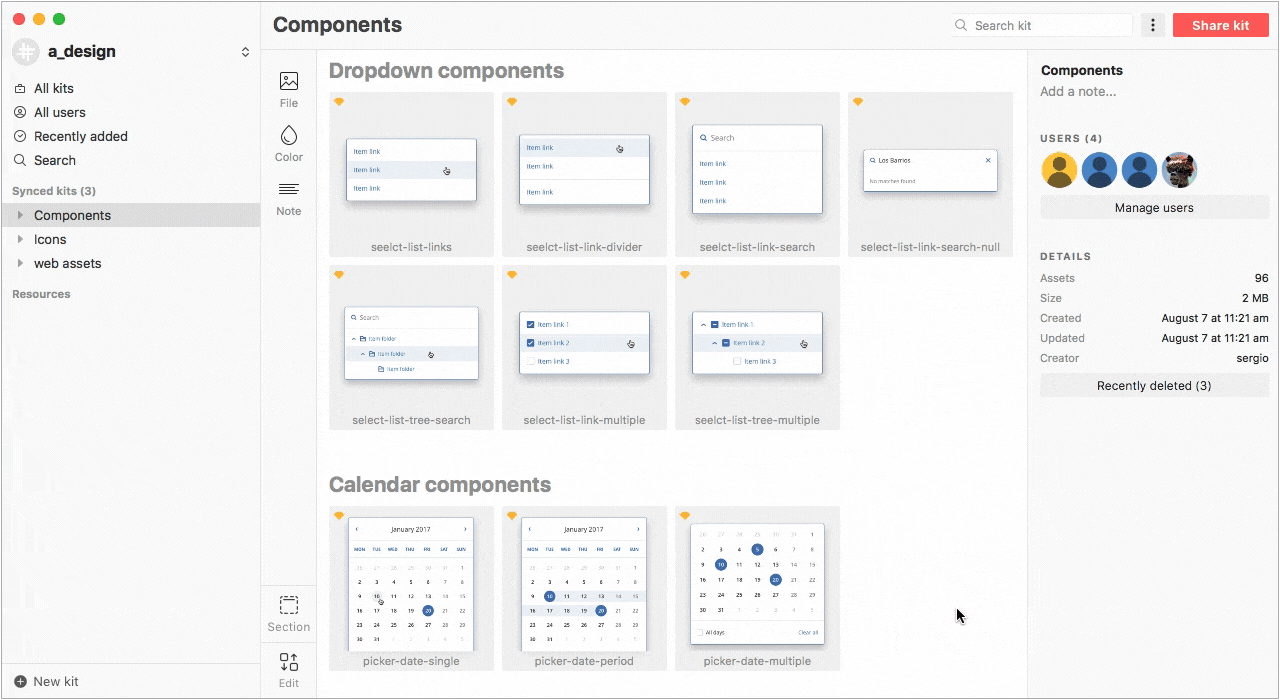Open Recently added in sidebar
This screenshot has height=700, width=1280.
tap(80, 136)
